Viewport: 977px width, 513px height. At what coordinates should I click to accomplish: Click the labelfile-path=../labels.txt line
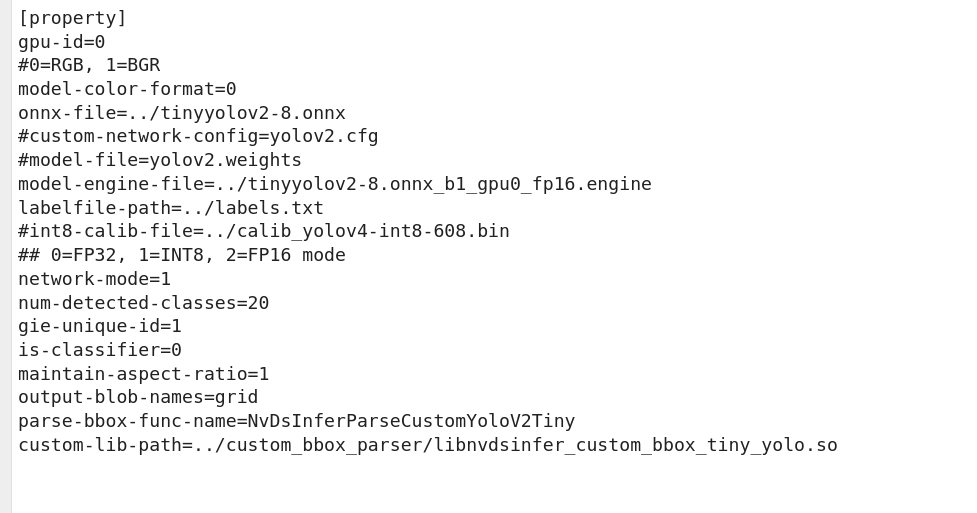tap(171, 208)
